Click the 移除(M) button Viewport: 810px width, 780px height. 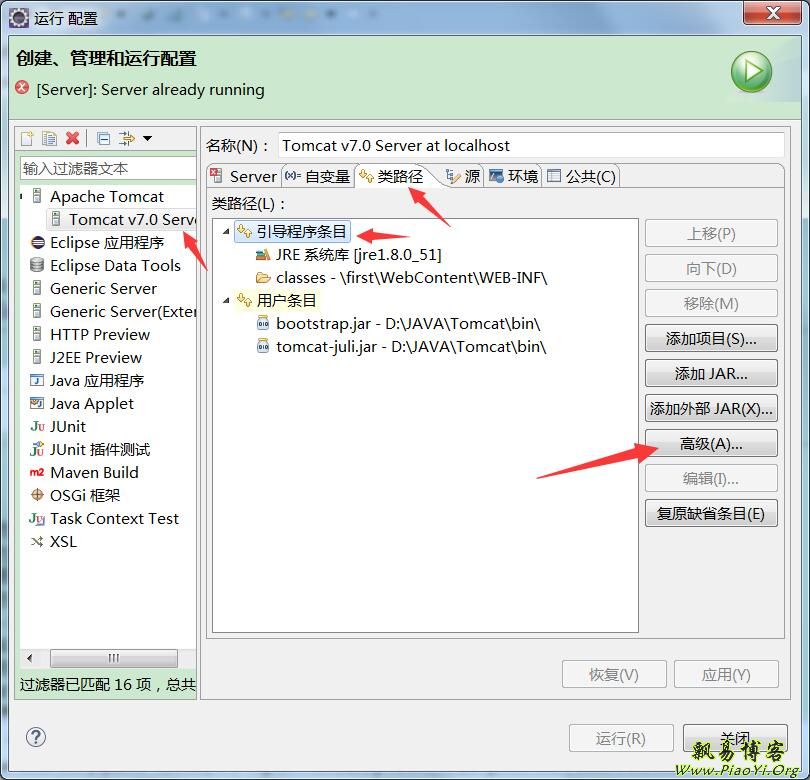click(x=711, y=303)
